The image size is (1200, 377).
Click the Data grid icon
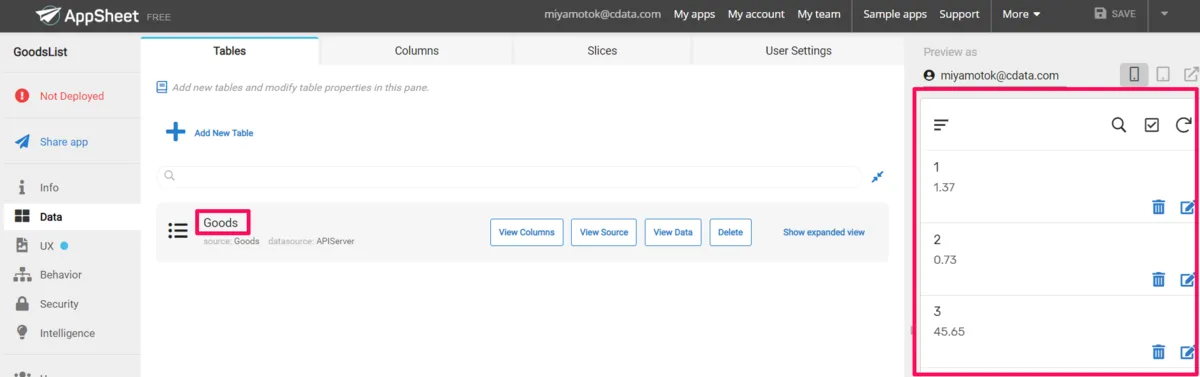tap(21, 216)
